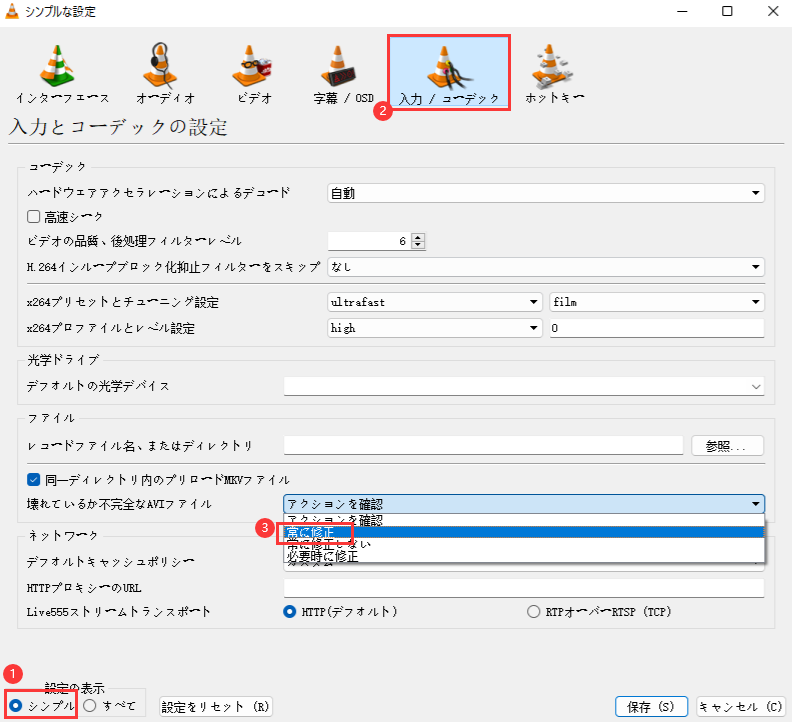792x722 pixels.
Task: Choose RTPオーバーRTSP (TCP) radio button
Action: click(533, 612)
